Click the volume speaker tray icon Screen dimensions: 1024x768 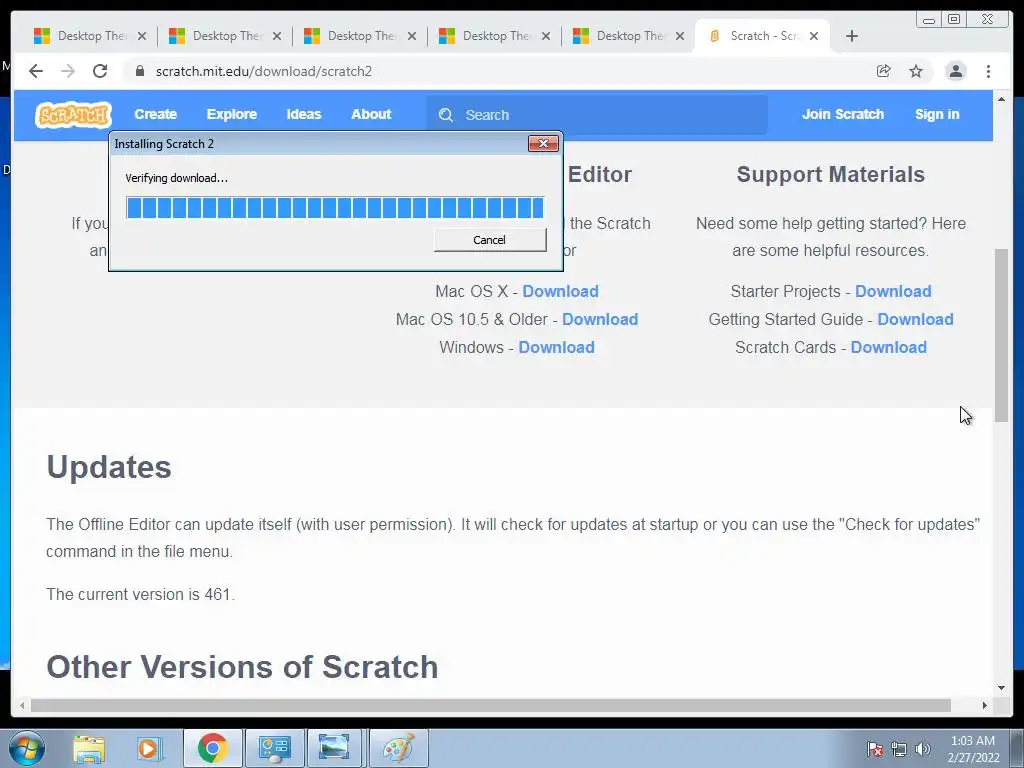coord(922,749)
